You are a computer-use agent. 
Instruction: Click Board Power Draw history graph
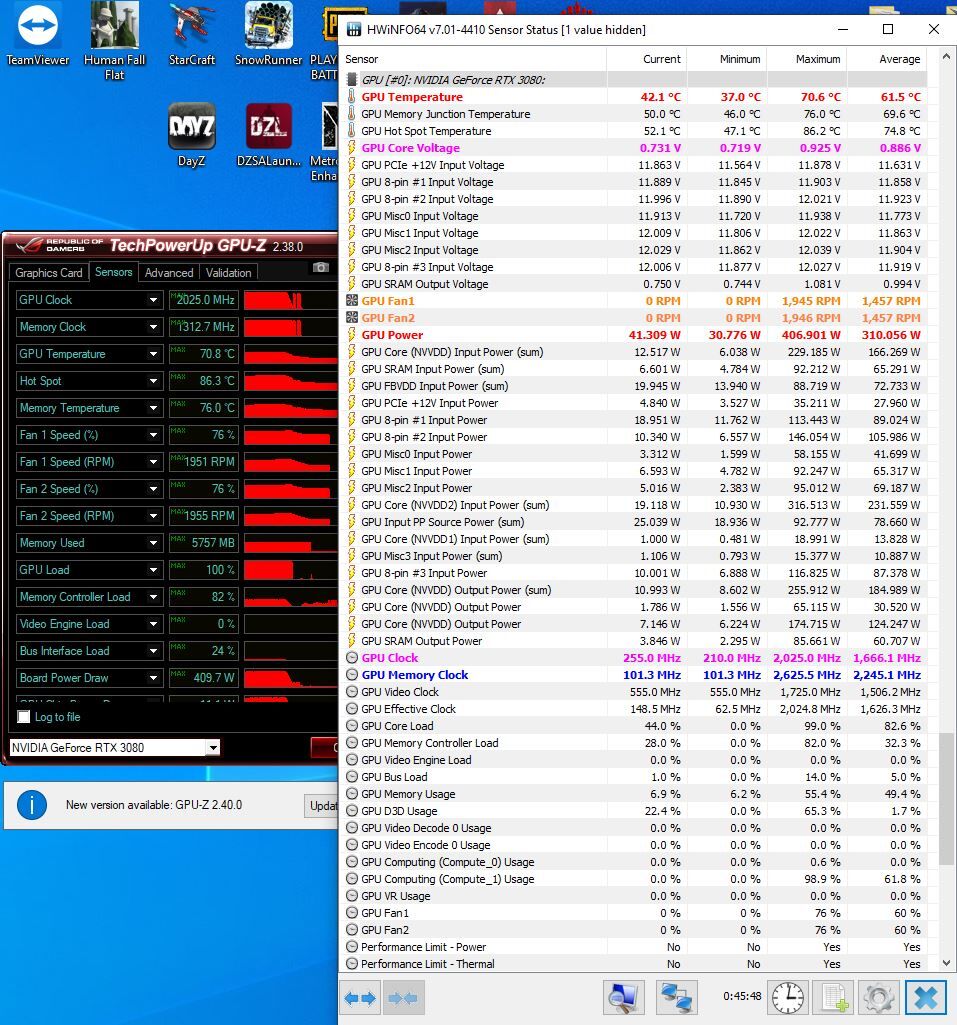click(x=291, y=678)
